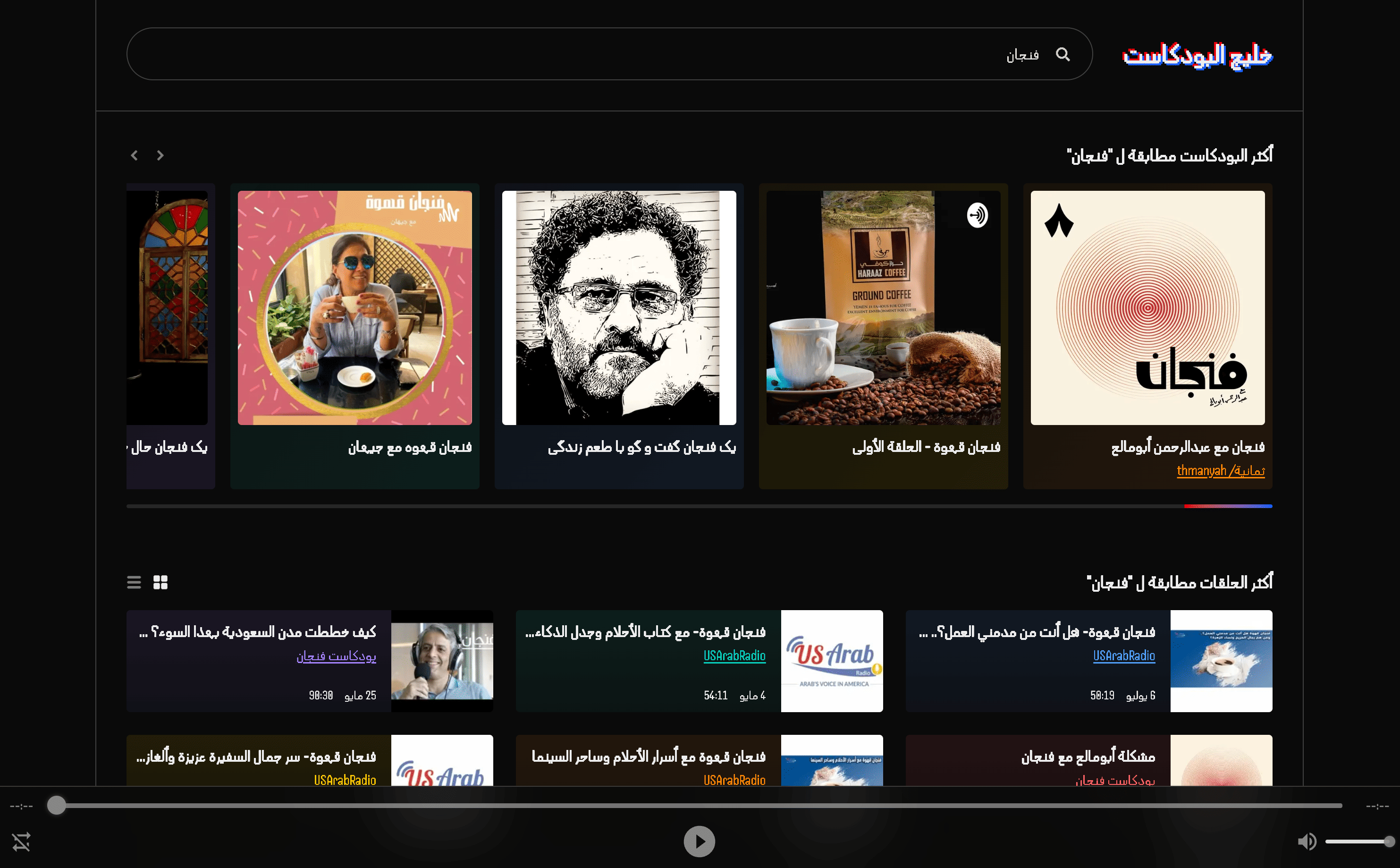The height and width of the screenshot is (868, 1400).
Task: Click the search magnifier icon
Action: coord(1063,54)
